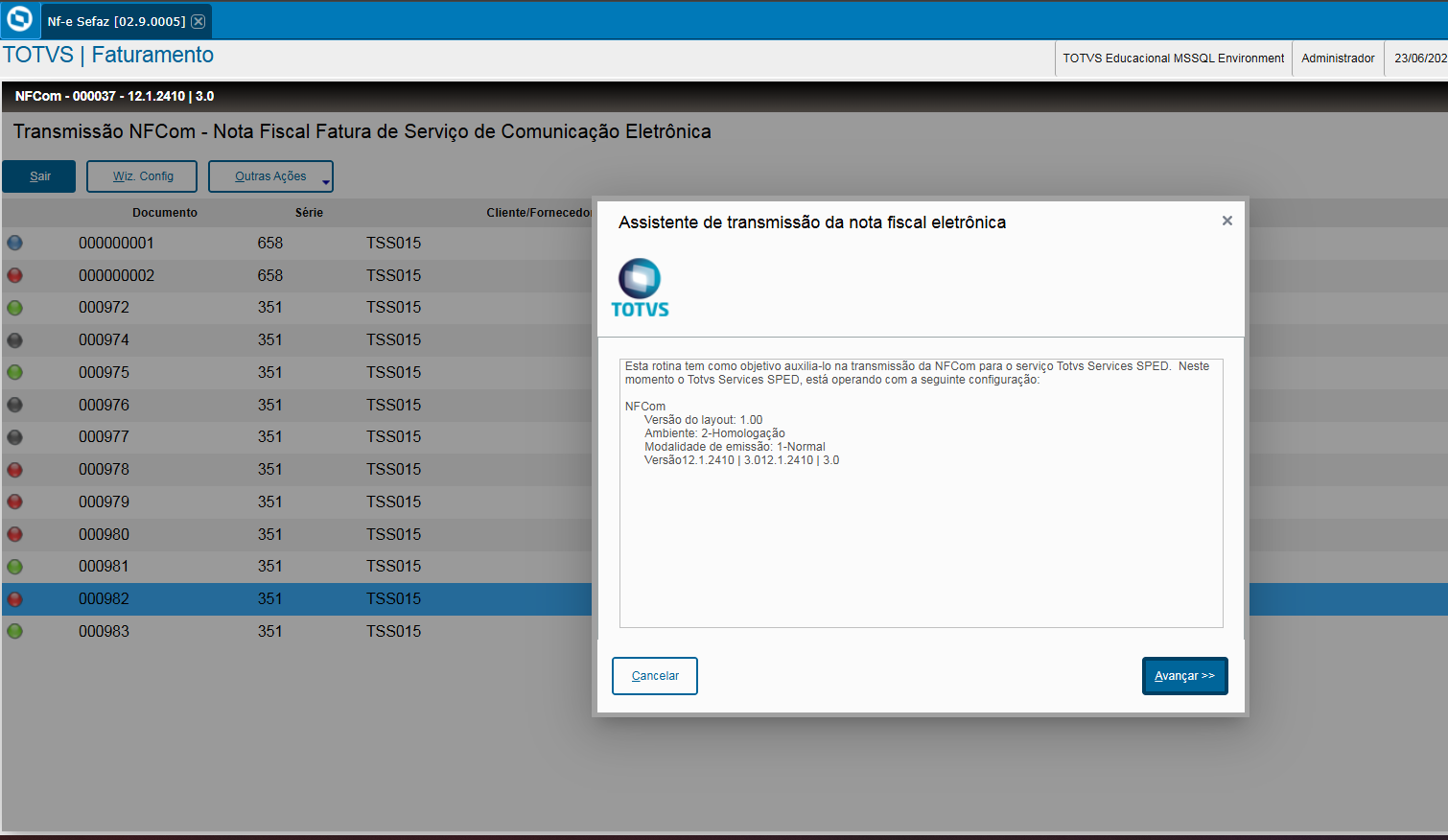This screenshot has width=1448, height=840.
Task: Select document number 000977
Action: 104,437
